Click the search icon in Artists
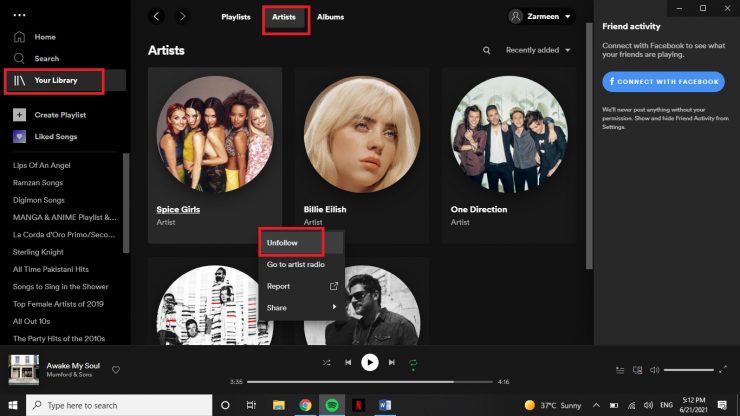 [487, 50]
